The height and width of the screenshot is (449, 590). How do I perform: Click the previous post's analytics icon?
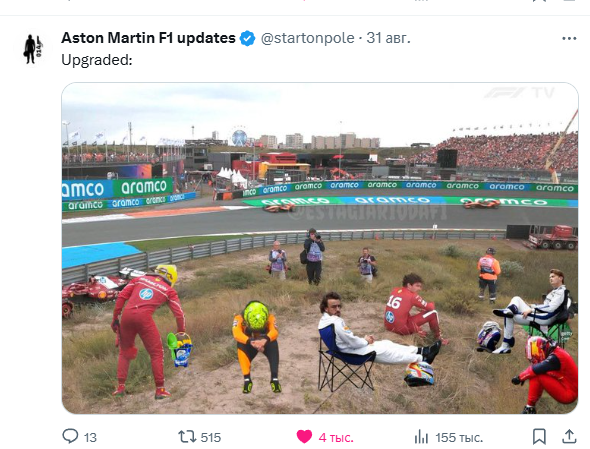[421, 1]
